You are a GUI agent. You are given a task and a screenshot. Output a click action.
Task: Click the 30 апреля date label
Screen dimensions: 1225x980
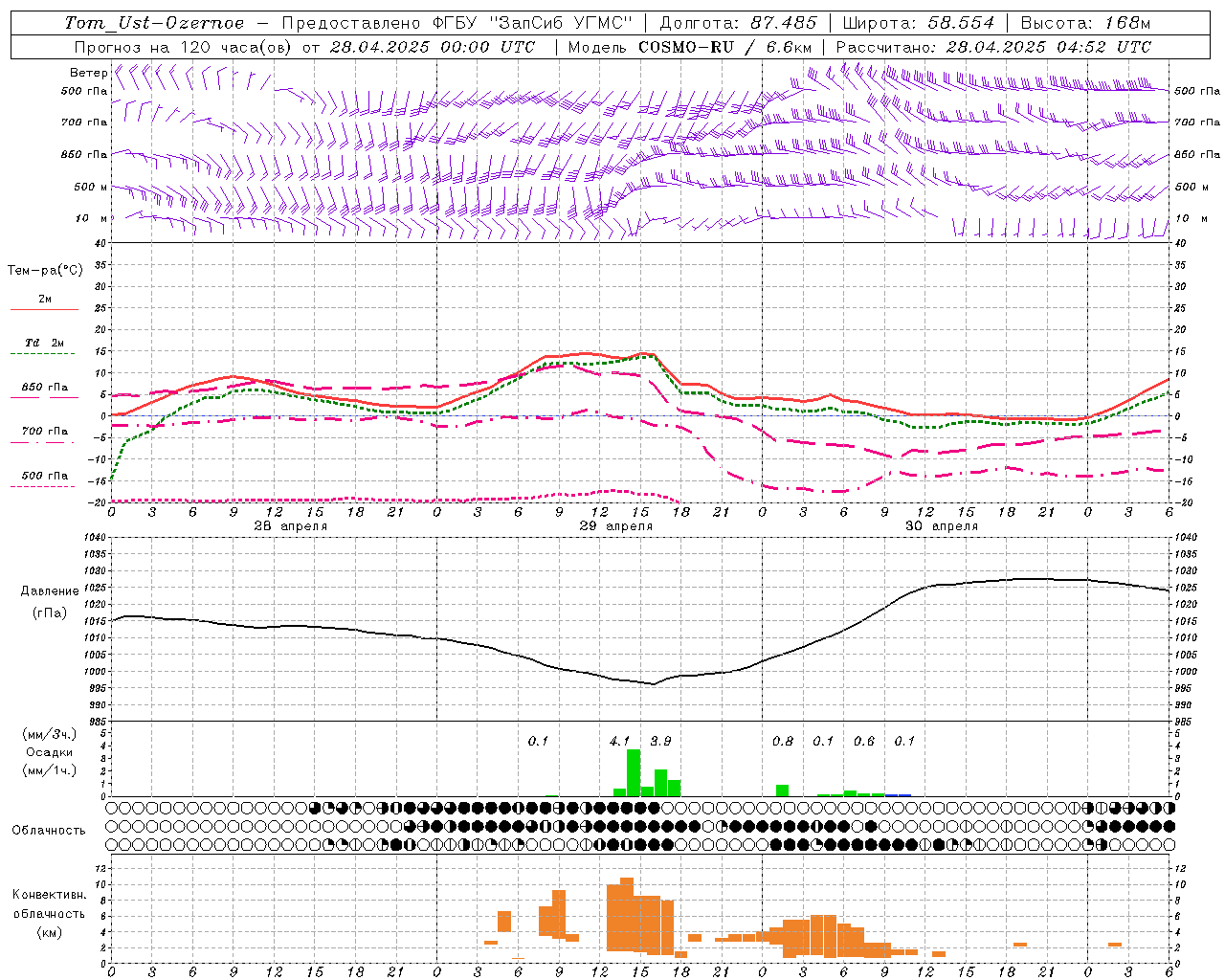pyautogui.click(x=941, y=526)
